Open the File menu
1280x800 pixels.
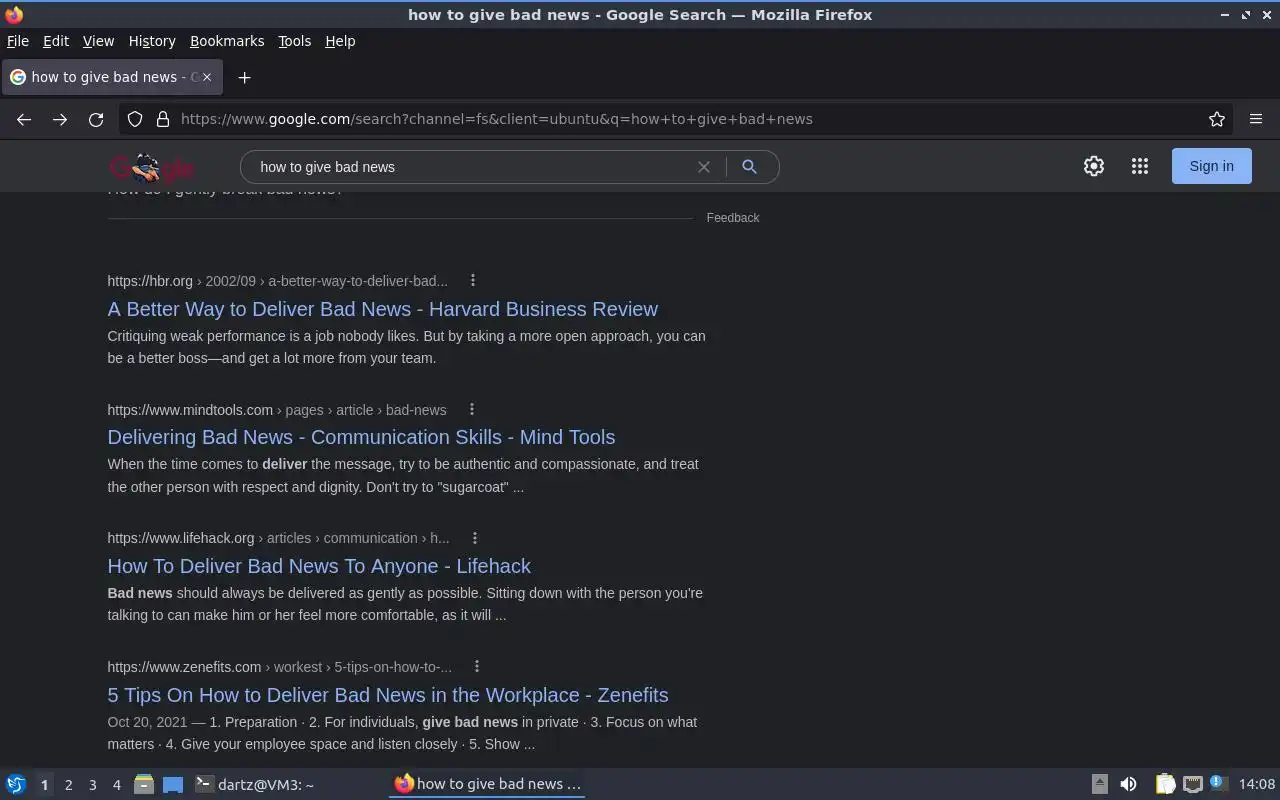point(18,41)
